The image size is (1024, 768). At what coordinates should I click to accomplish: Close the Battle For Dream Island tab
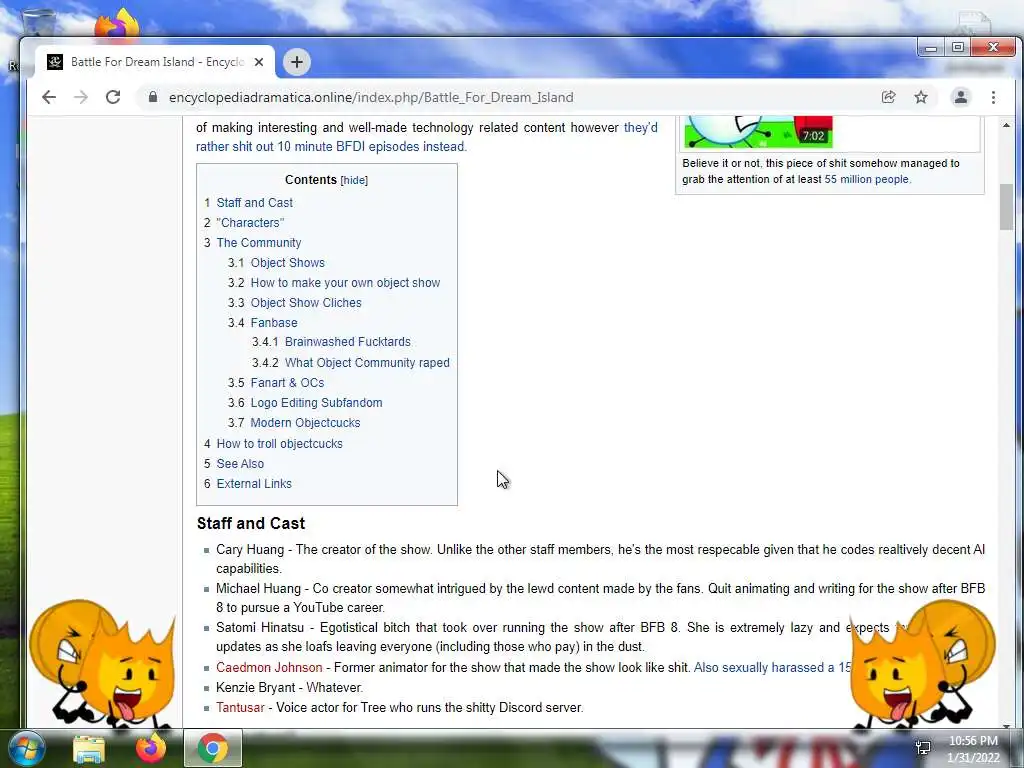coord(259,62)
